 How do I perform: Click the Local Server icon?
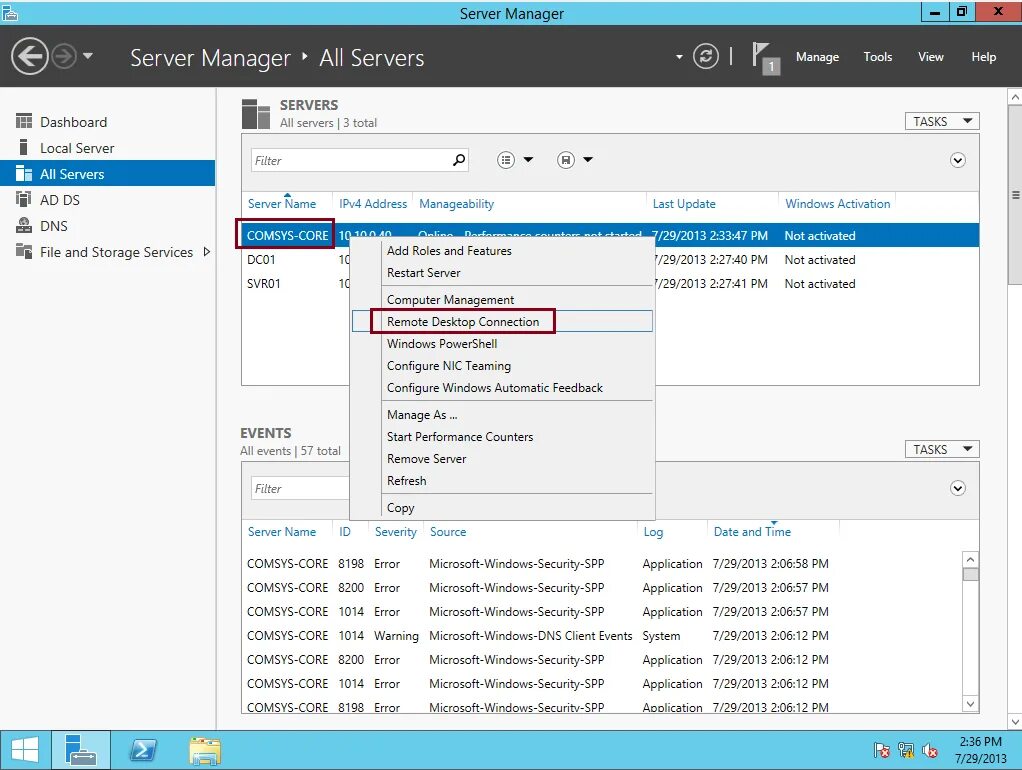[24, 147]
